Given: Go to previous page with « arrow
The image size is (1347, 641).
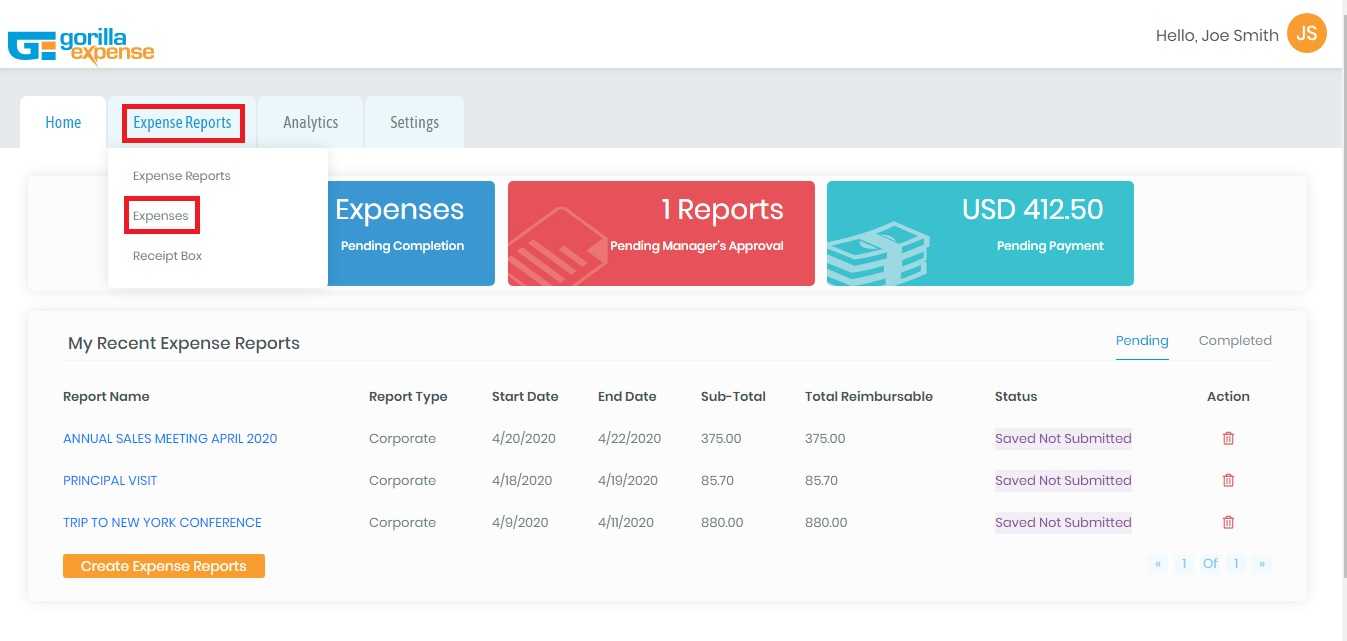Looking at the screenshot, I should [x=1158, y=564].
